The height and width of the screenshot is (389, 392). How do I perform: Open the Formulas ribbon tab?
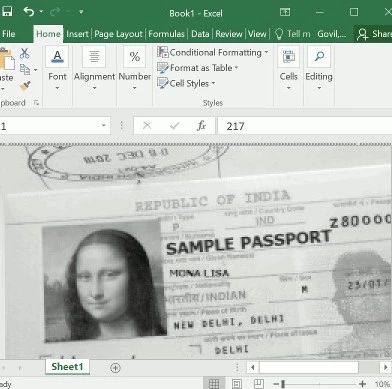[166, 34]
